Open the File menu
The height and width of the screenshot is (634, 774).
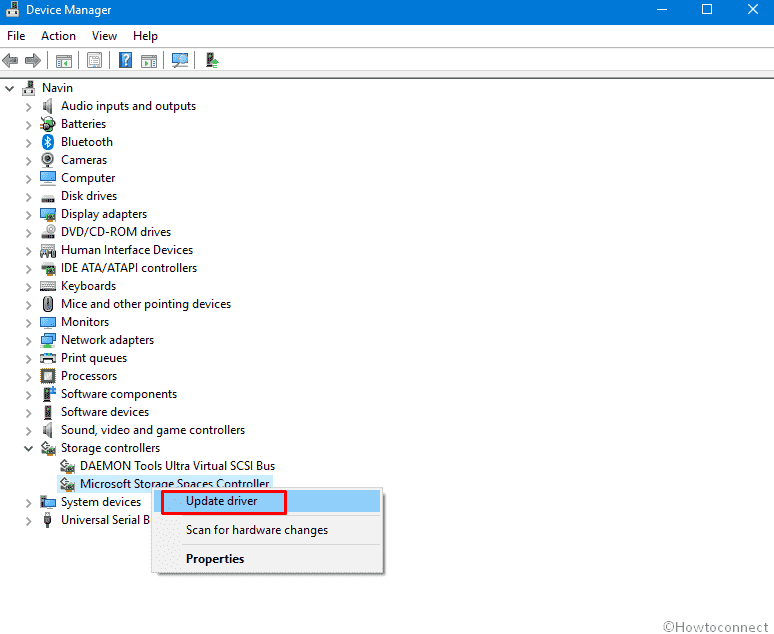click(x=16, y=36)
